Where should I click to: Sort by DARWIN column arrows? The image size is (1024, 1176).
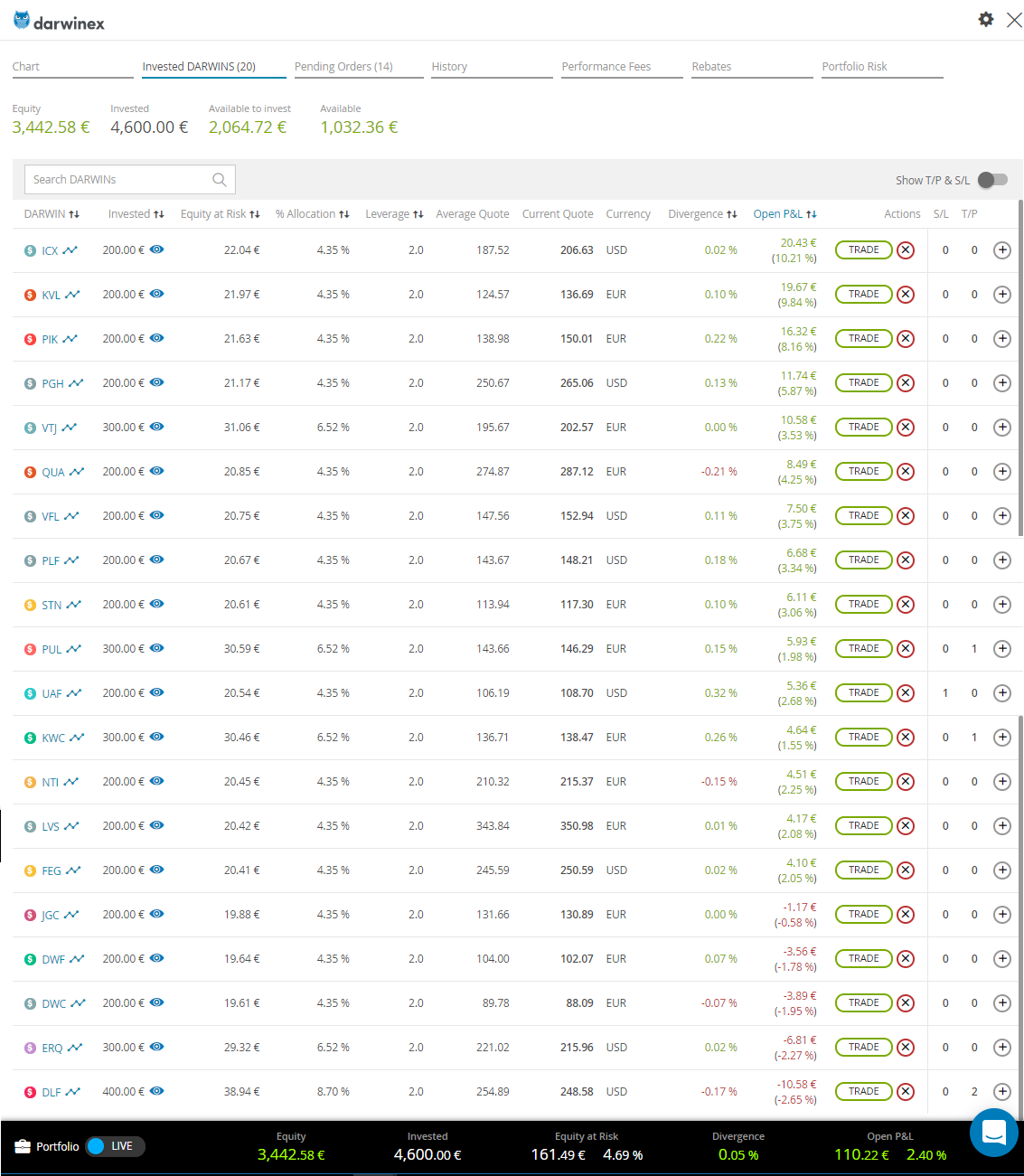(74, 214)
